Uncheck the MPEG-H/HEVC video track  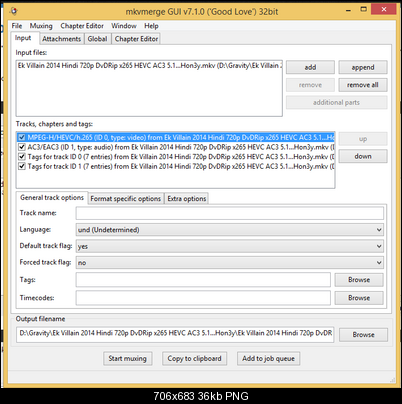tap(22, 137)
